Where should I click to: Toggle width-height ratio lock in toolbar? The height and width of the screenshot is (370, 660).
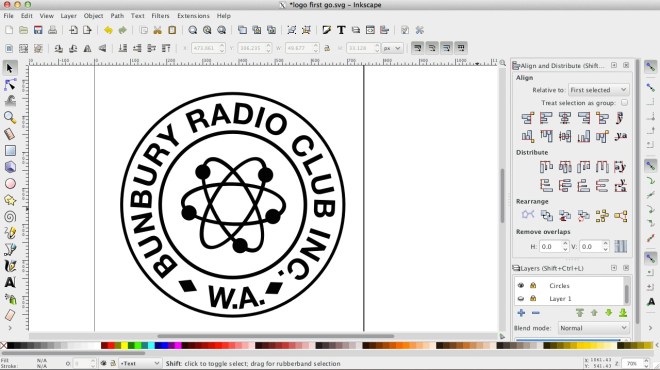point(327,48)
